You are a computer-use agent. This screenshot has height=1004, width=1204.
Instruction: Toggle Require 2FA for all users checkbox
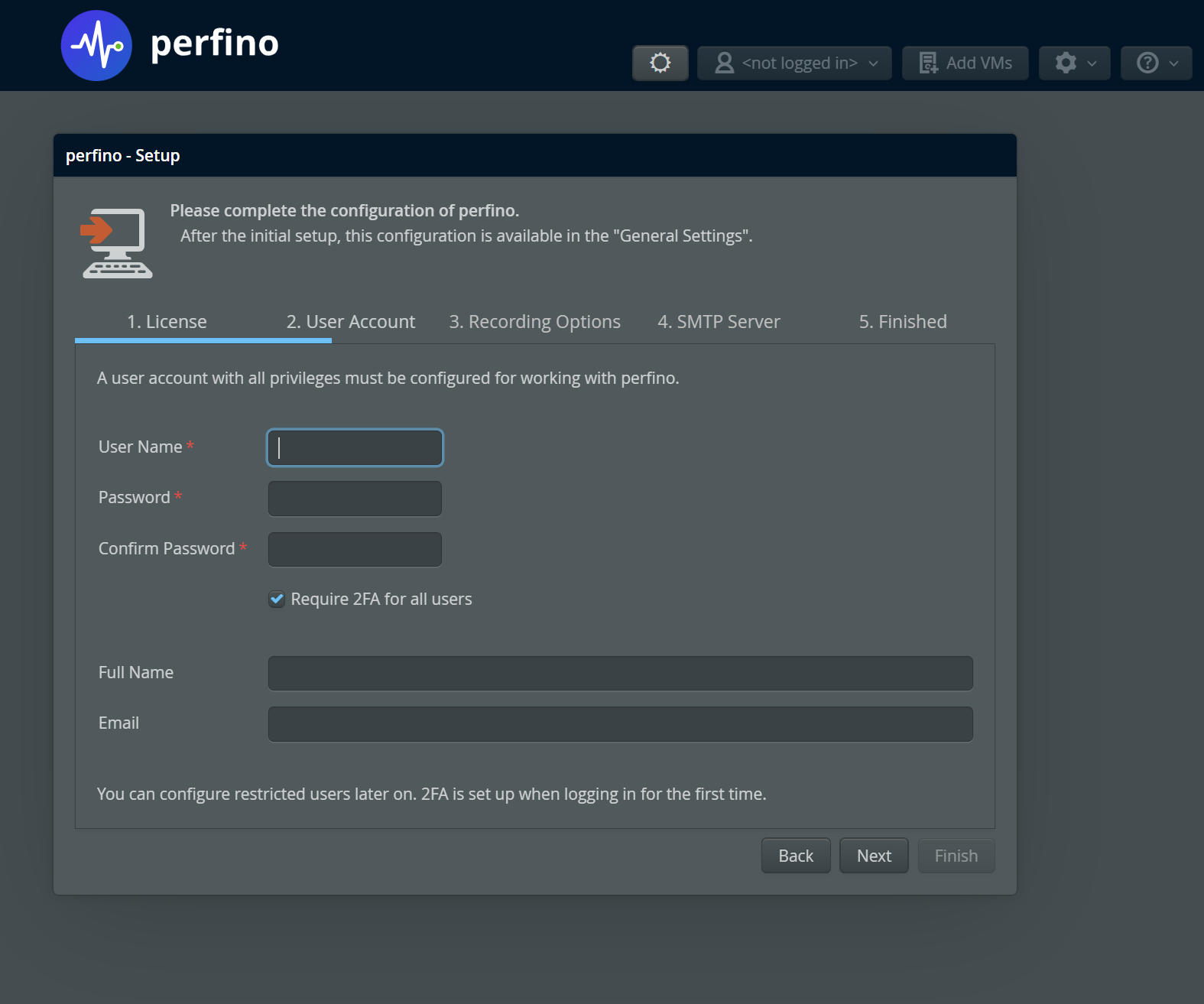pyautogui.click(x=277, y=599)
